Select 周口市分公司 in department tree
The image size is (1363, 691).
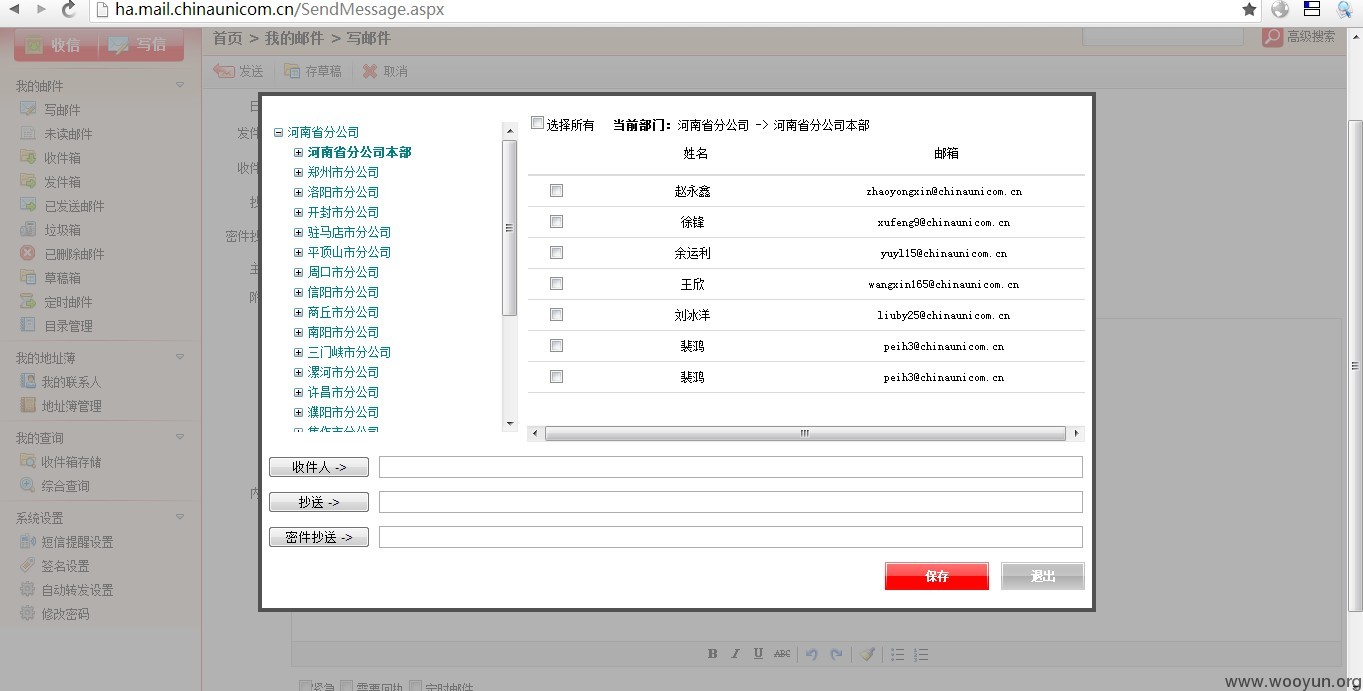pos(343,272)
